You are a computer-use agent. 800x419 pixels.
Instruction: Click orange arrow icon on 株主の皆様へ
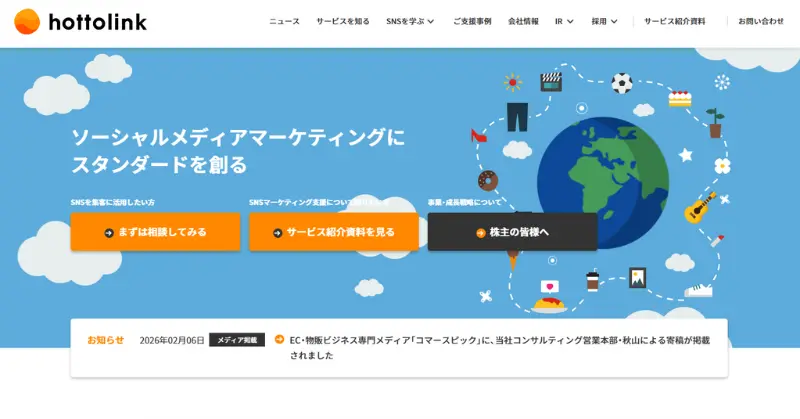[481, 233]
